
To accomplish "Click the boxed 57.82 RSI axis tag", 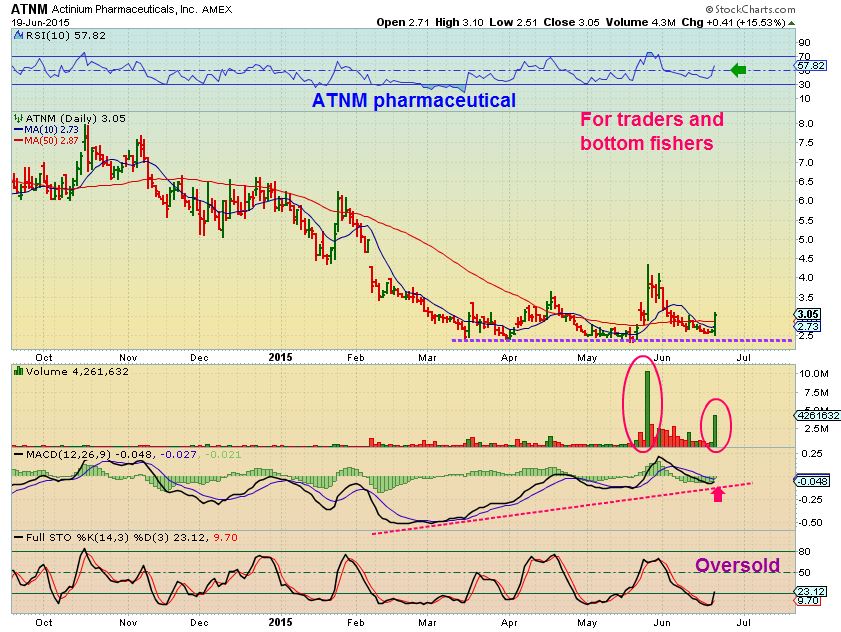I will point(811,65).
